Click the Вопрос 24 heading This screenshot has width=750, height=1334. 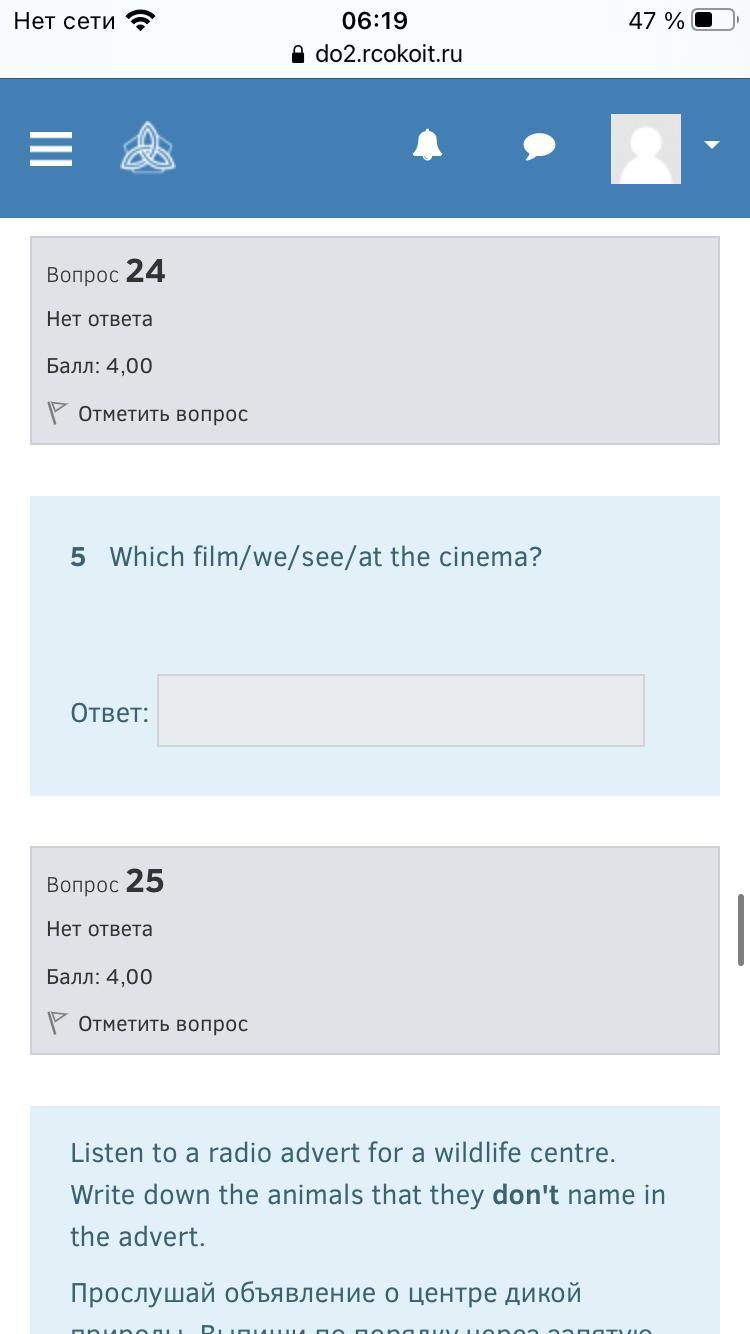tap(106, 272)
